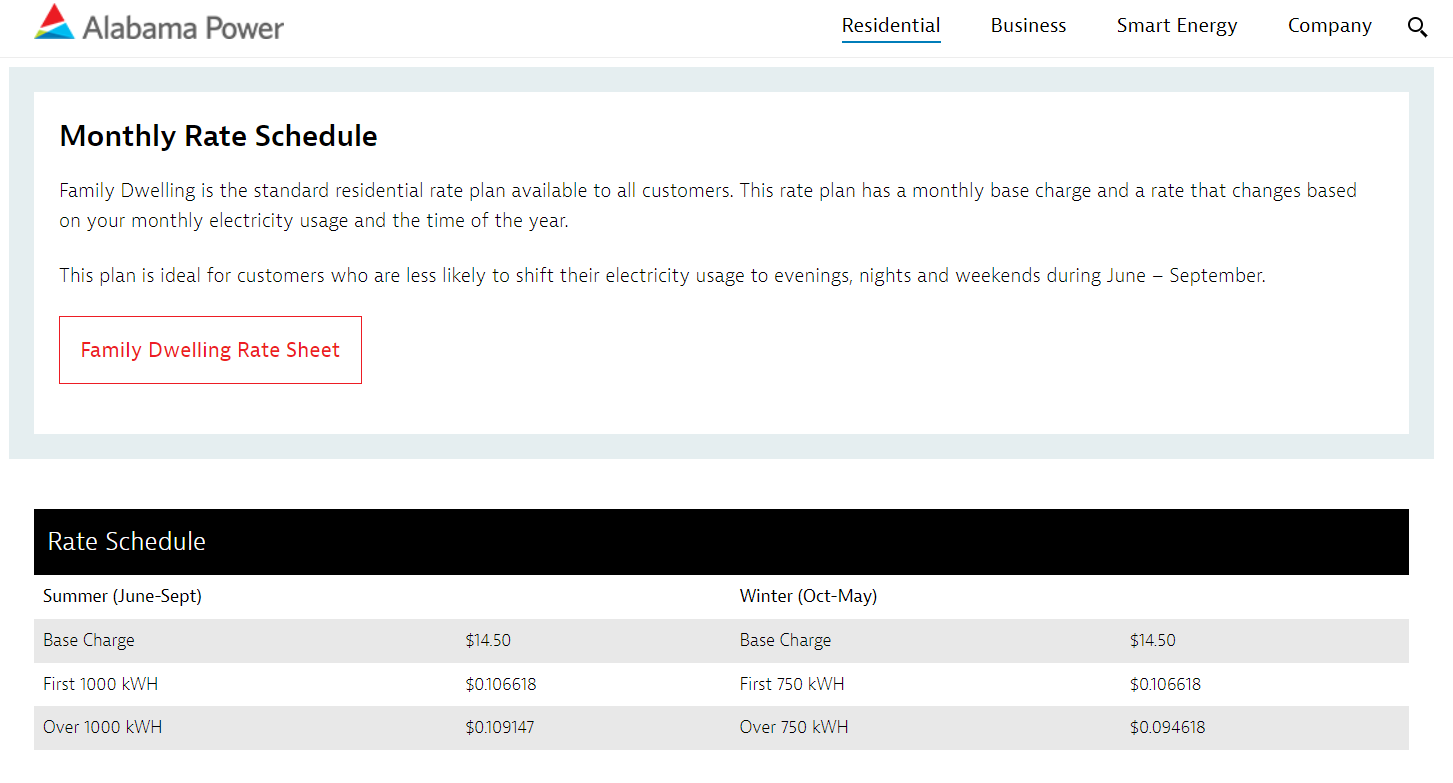Select the winter $0.106618 rate value
This screenshot has width=1453, height=783.
pyautogui.click(x=1166, y=684)
